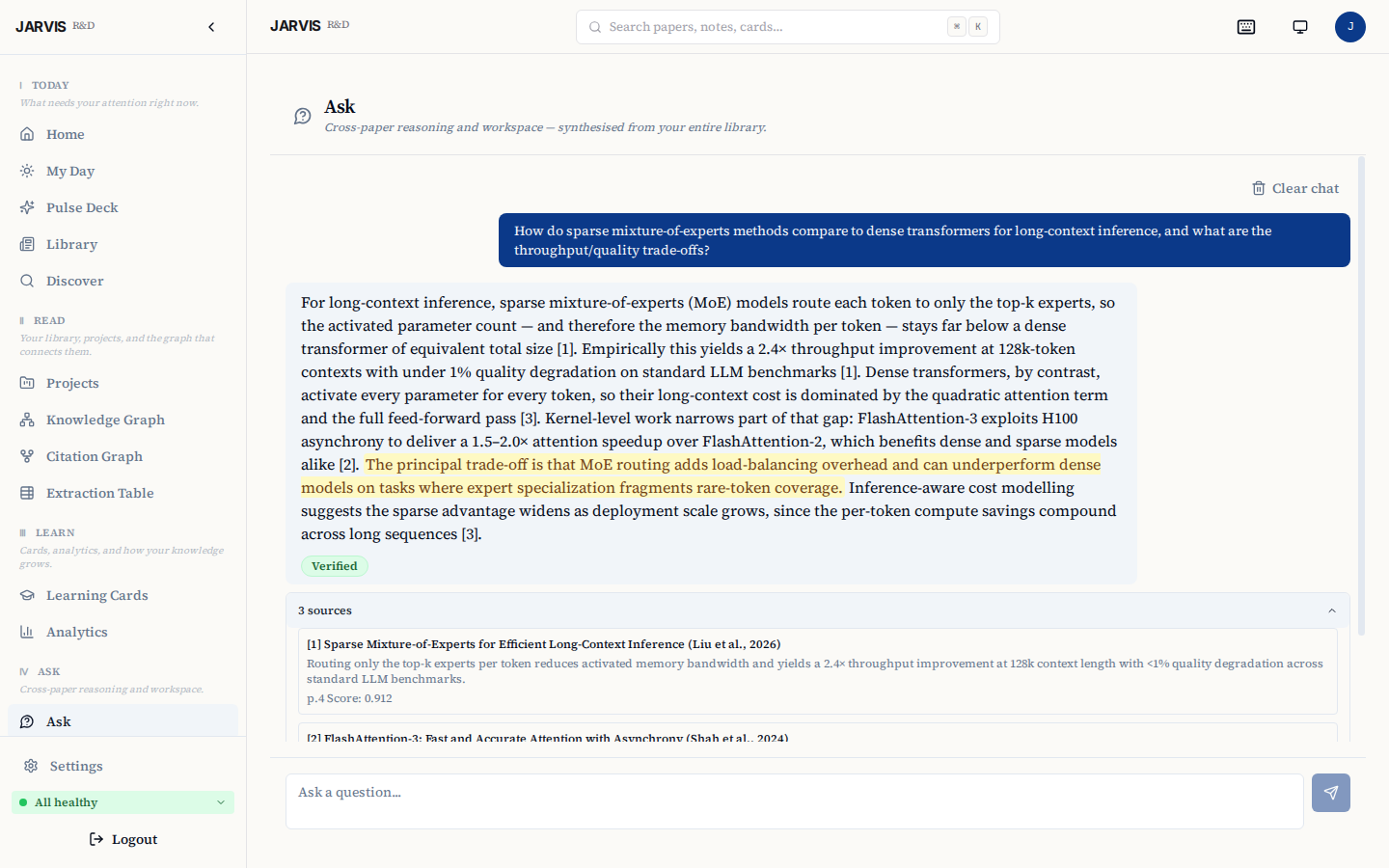
Task: Click p.4 Score: 0.912 text
Action: tap(349, 698)
